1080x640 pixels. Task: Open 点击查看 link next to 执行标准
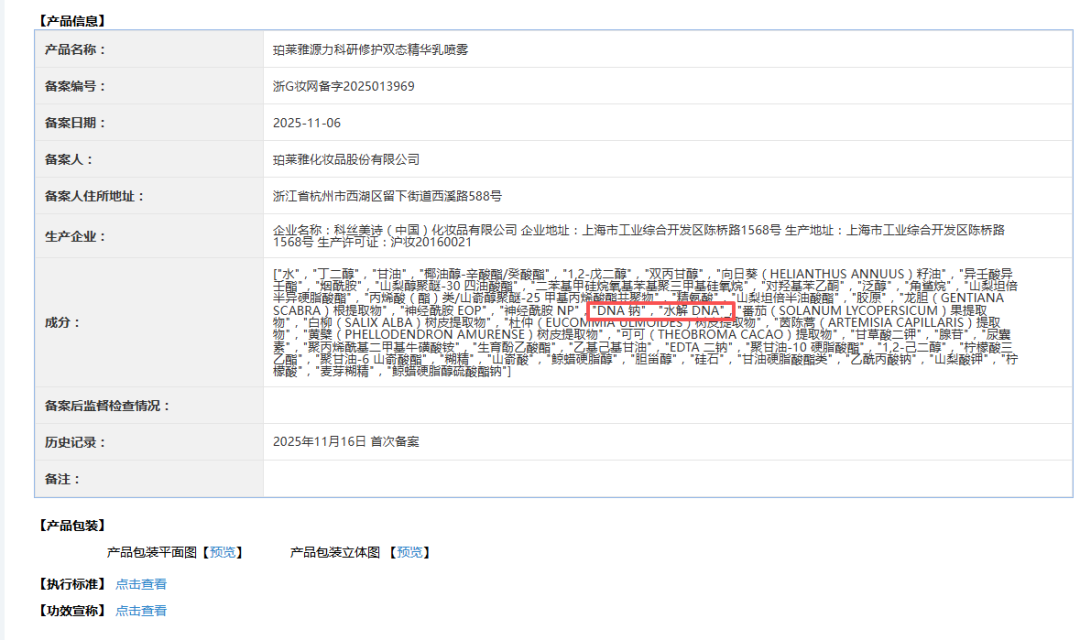point(141,584)
